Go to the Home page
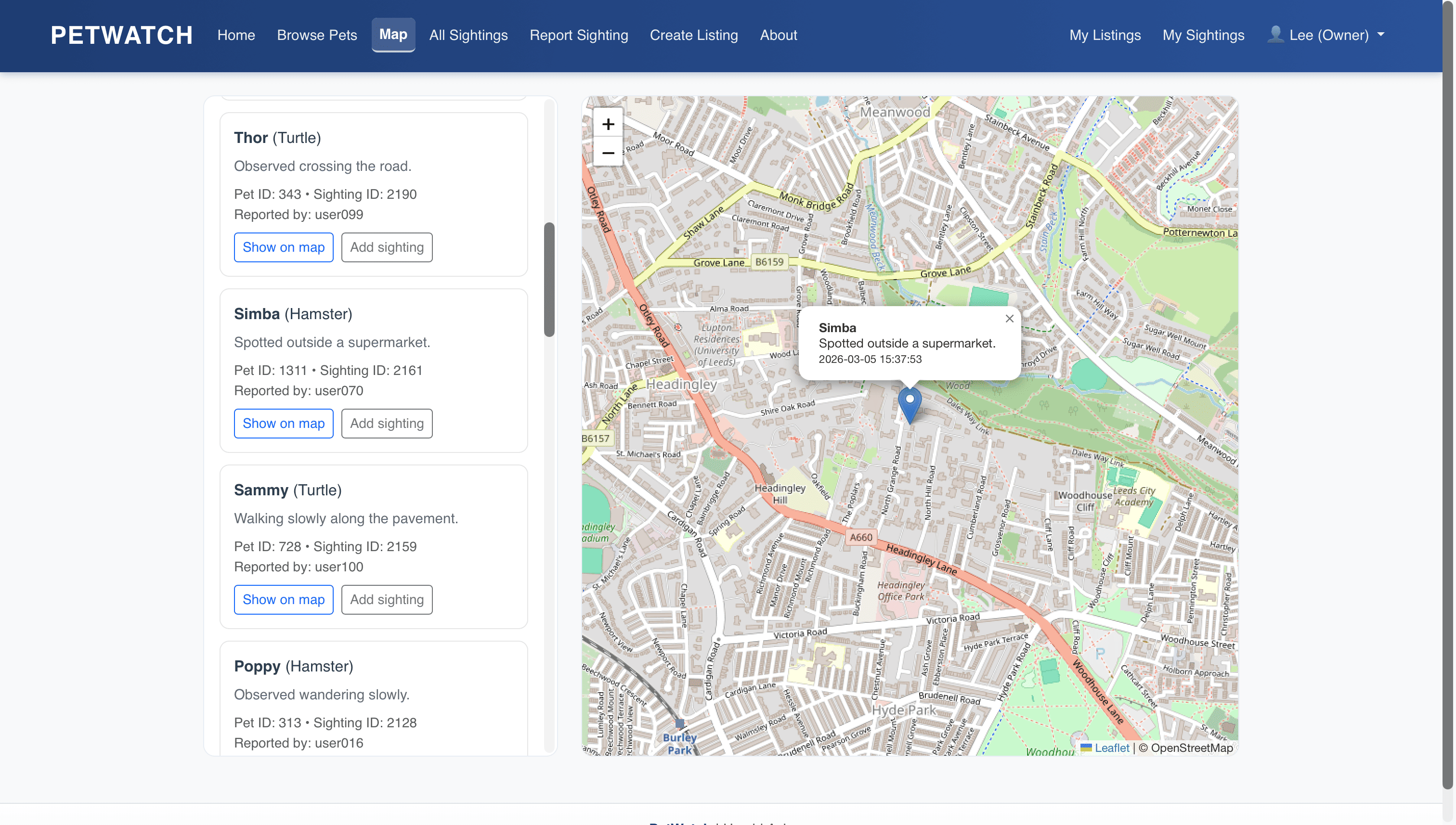 (236, 35)
